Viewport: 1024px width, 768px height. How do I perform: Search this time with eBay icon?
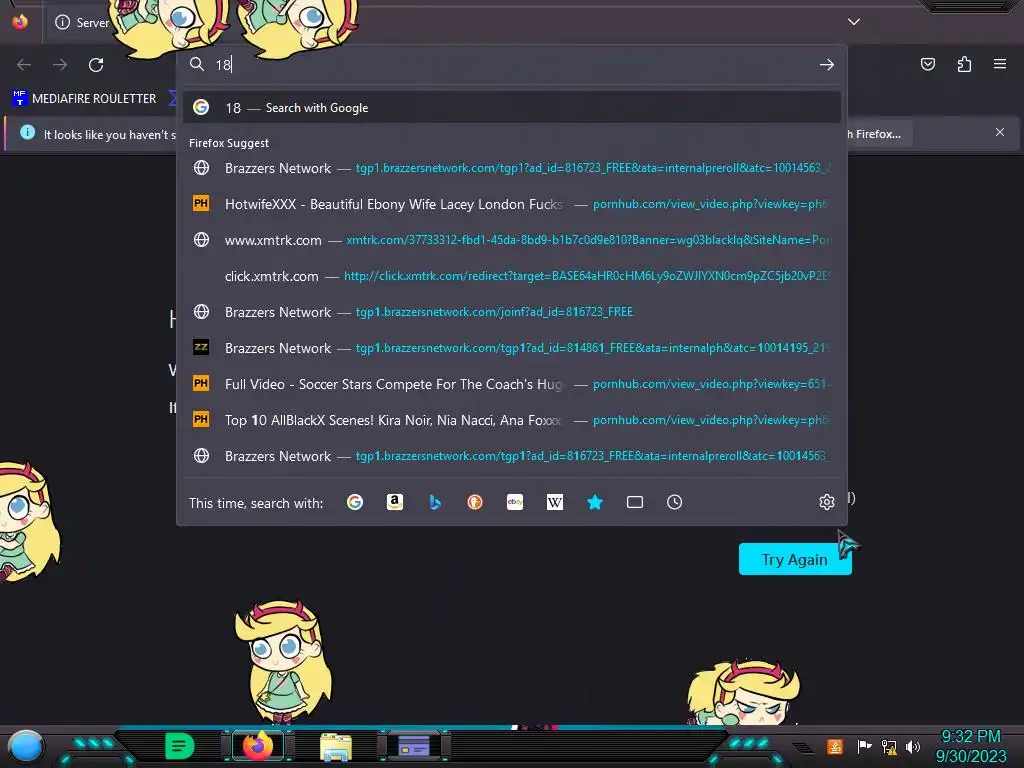[x=515, y=502]
